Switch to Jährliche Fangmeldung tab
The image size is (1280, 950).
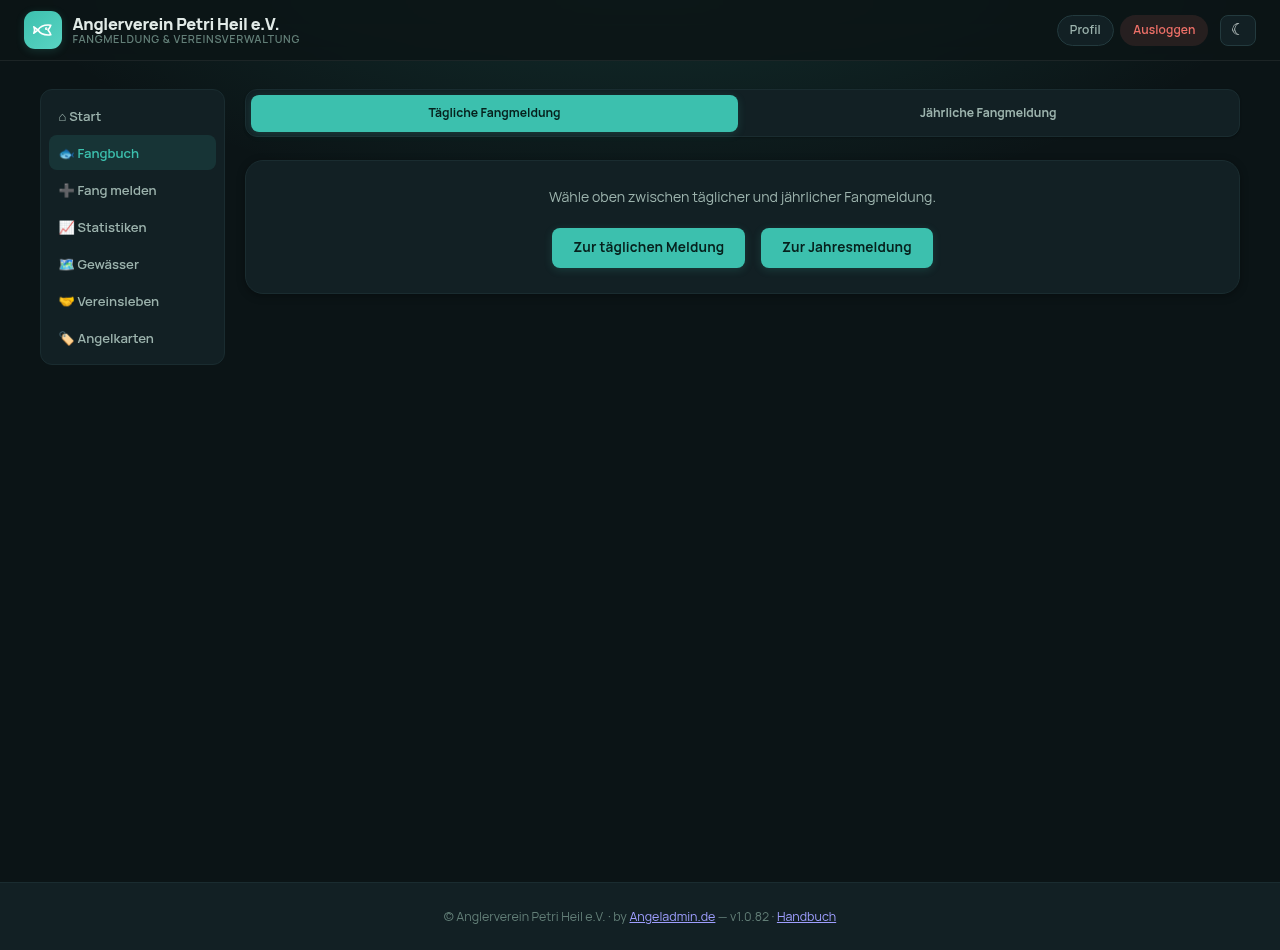[x=988, y=113]
